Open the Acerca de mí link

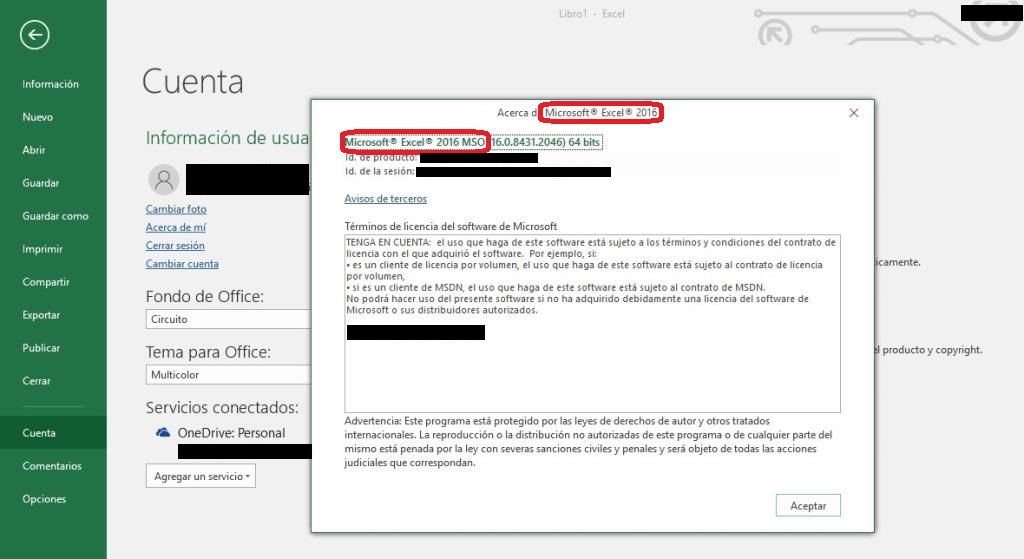click(176, 227)
